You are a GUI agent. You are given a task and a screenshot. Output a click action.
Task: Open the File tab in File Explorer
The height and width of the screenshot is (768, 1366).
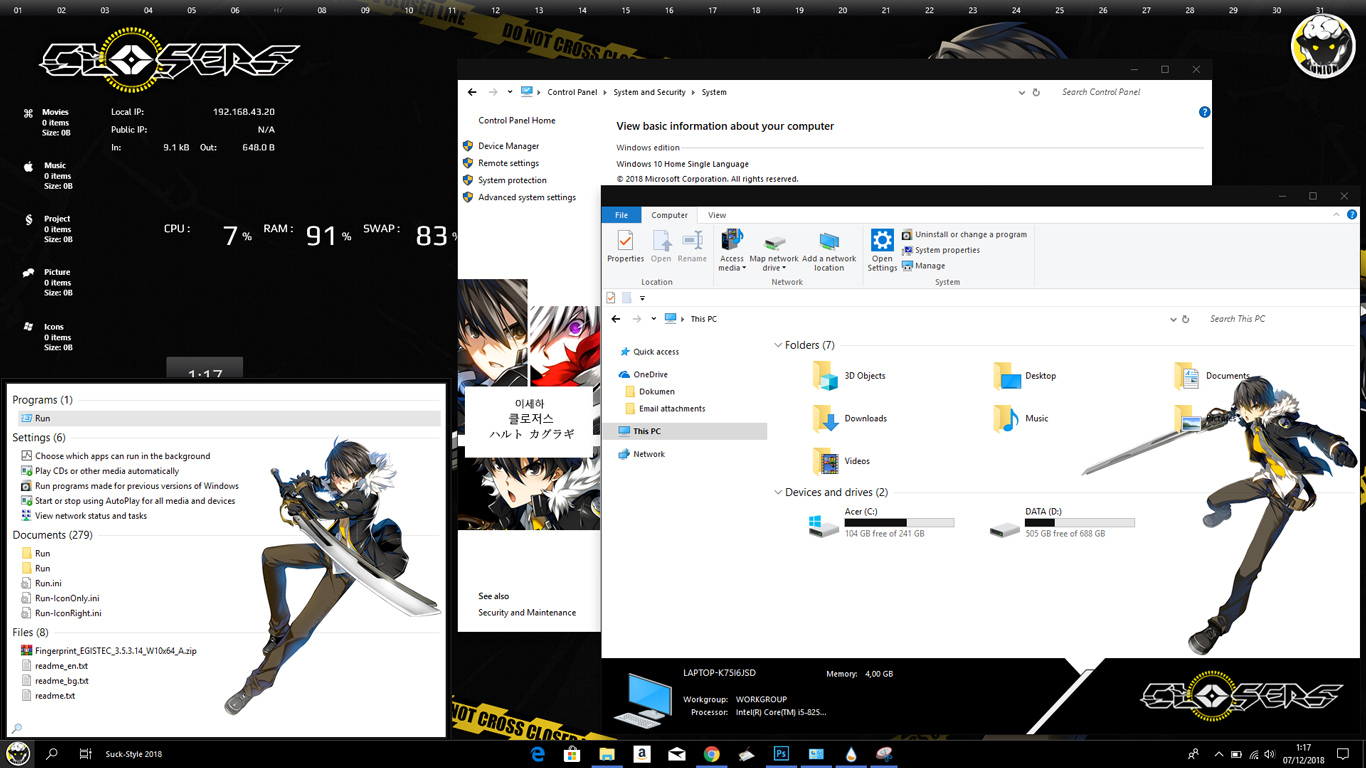click(621, 215)
